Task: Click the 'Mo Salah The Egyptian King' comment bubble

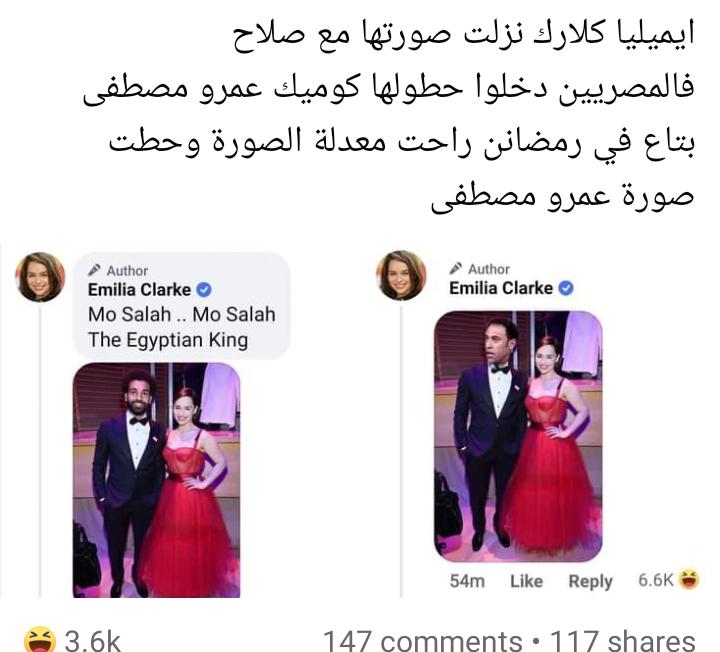Action: click(x=182, y=305)
